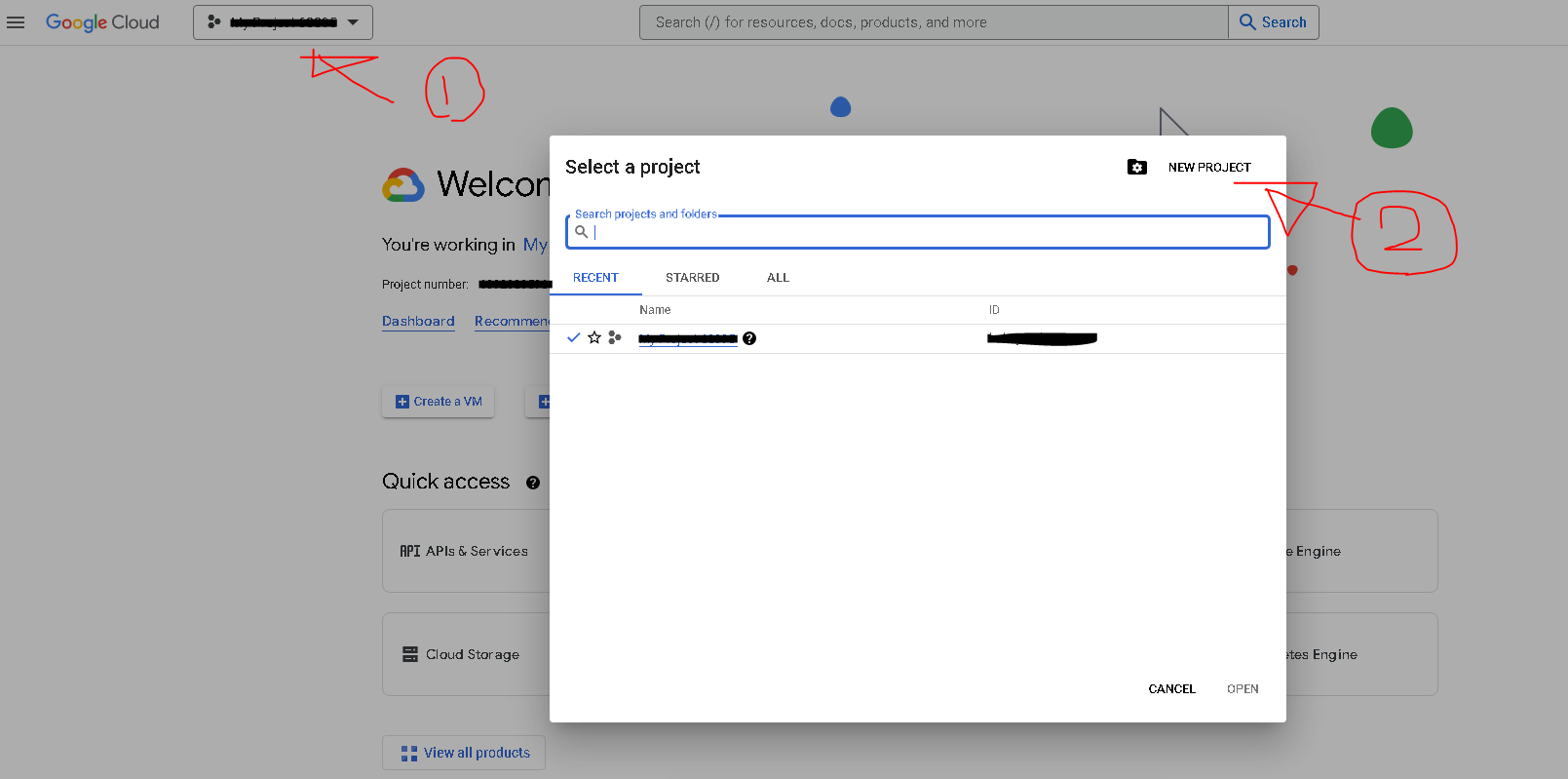The image size is (1568, 779).
Task: Click the Search projects and folders field
Action: (918, 232)
